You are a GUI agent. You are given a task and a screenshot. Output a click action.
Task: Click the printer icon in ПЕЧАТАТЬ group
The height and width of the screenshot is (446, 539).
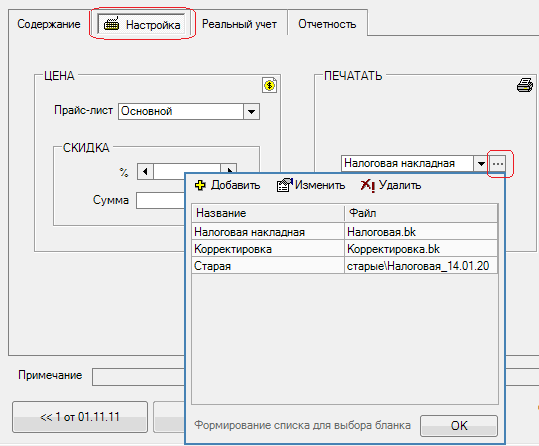(x=525, y=85)
